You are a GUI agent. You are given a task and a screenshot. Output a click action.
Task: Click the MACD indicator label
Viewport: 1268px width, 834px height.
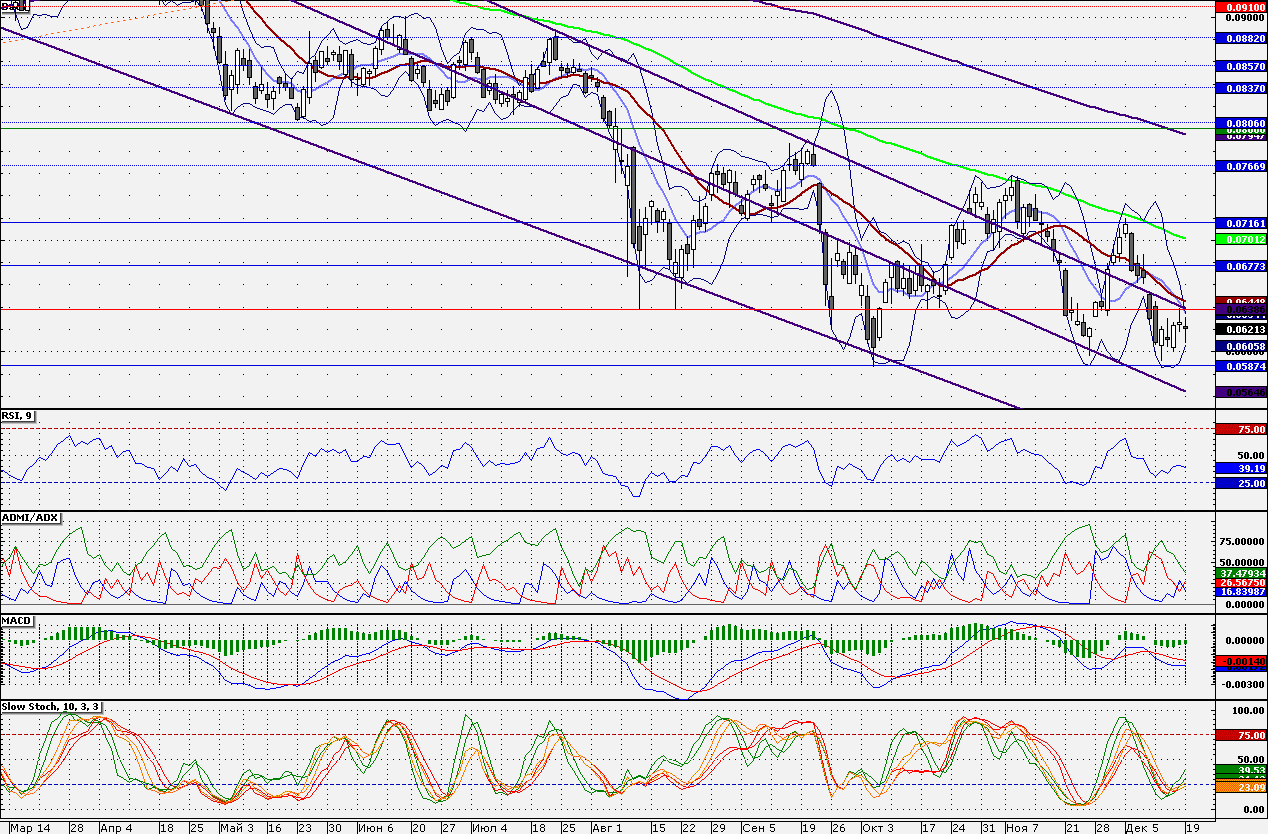(18, 621)
